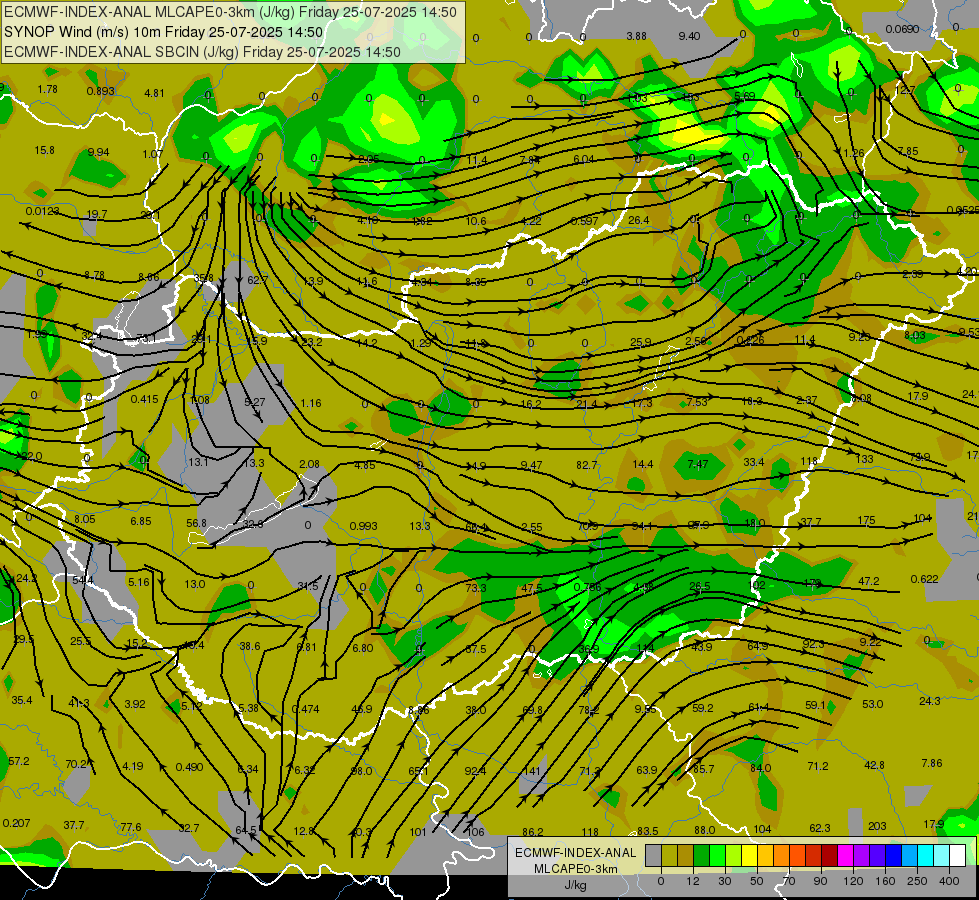Click the map value 9.40
979x900 pixels.
[689, 36]
